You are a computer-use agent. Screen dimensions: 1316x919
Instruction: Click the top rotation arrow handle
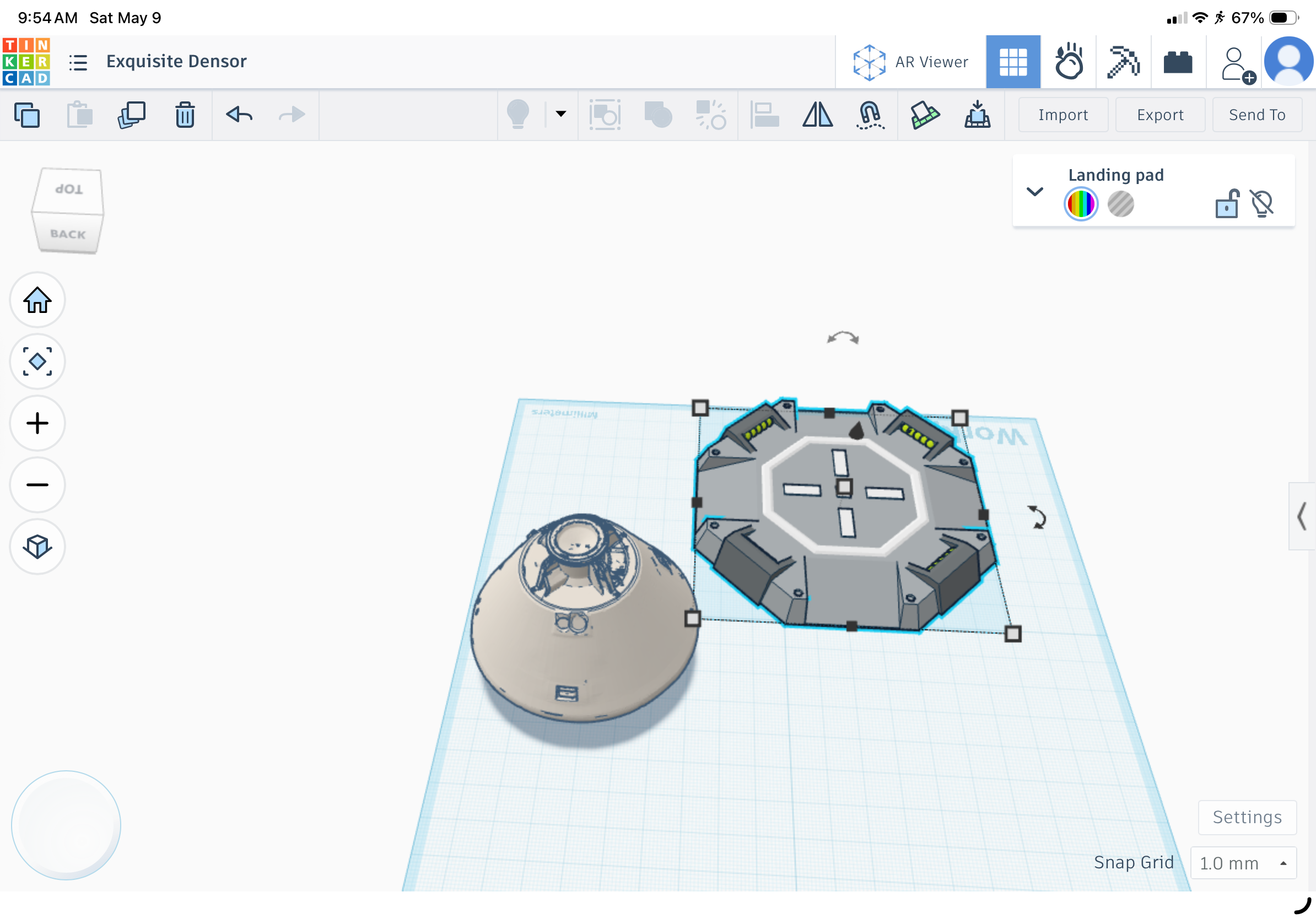843,338
